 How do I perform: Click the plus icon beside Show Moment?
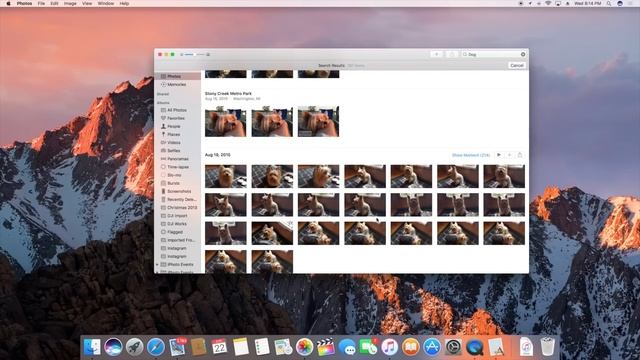(x=509, y=155)
